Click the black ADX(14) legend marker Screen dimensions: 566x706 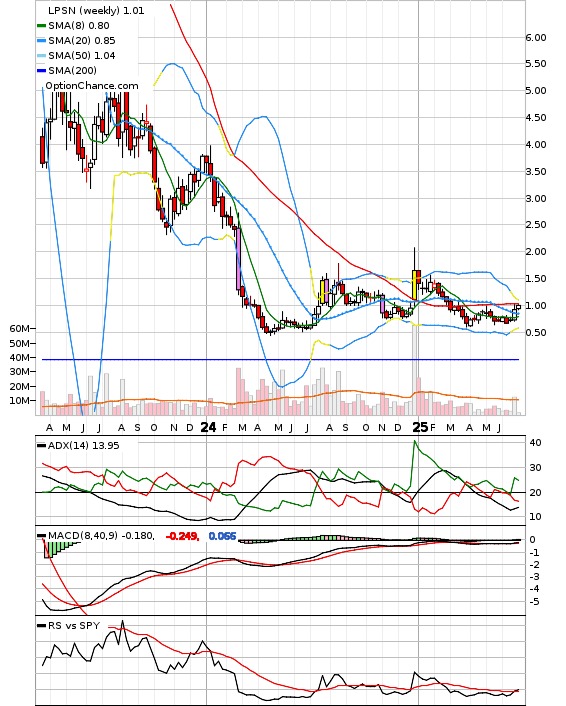click(41, 445)
